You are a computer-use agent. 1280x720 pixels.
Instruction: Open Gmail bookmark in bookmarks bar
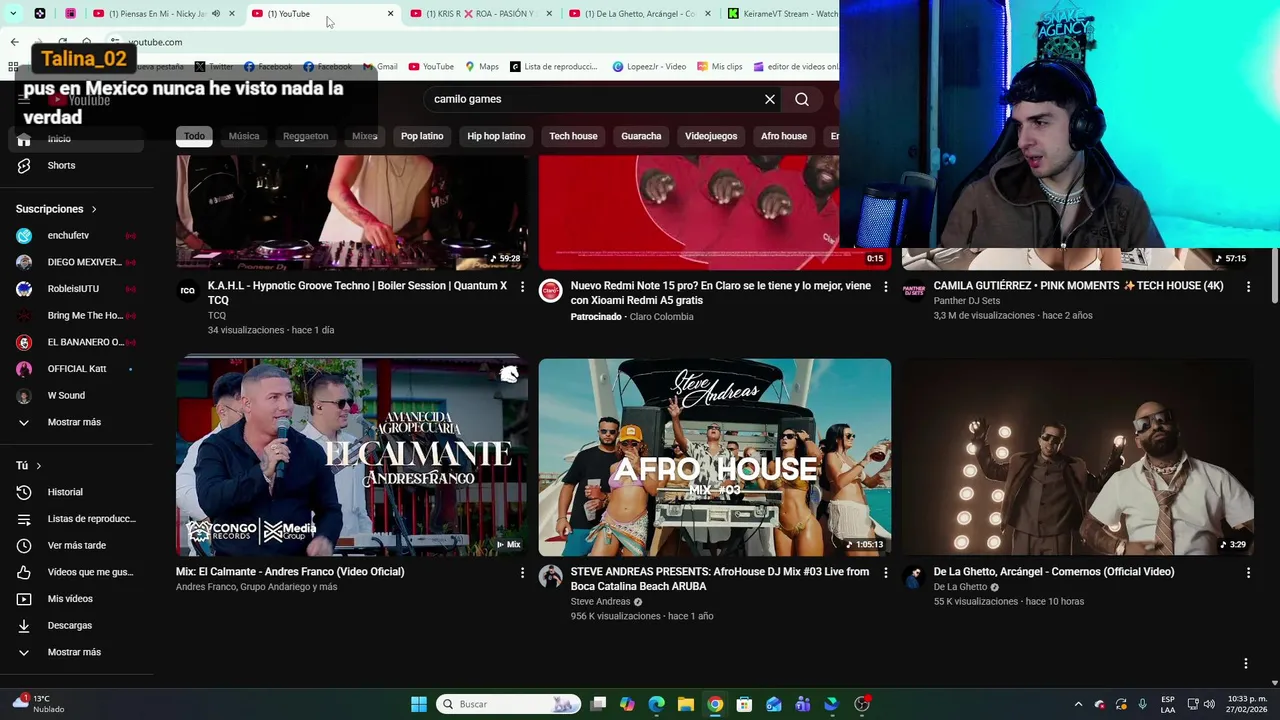(x=380, y=67)
